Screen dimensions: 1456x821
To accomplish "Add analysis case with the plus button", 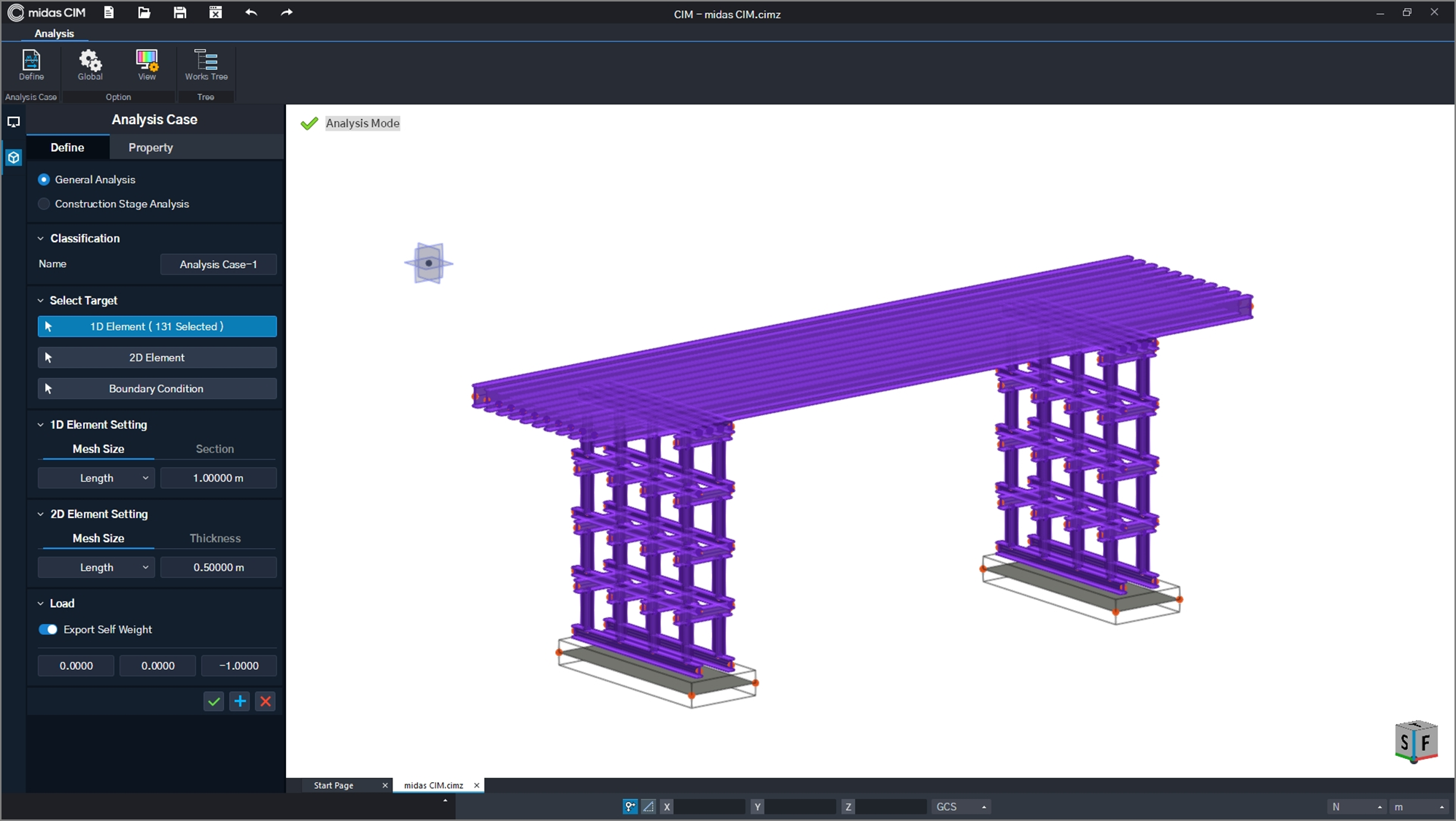I will [x=240, y=701].
